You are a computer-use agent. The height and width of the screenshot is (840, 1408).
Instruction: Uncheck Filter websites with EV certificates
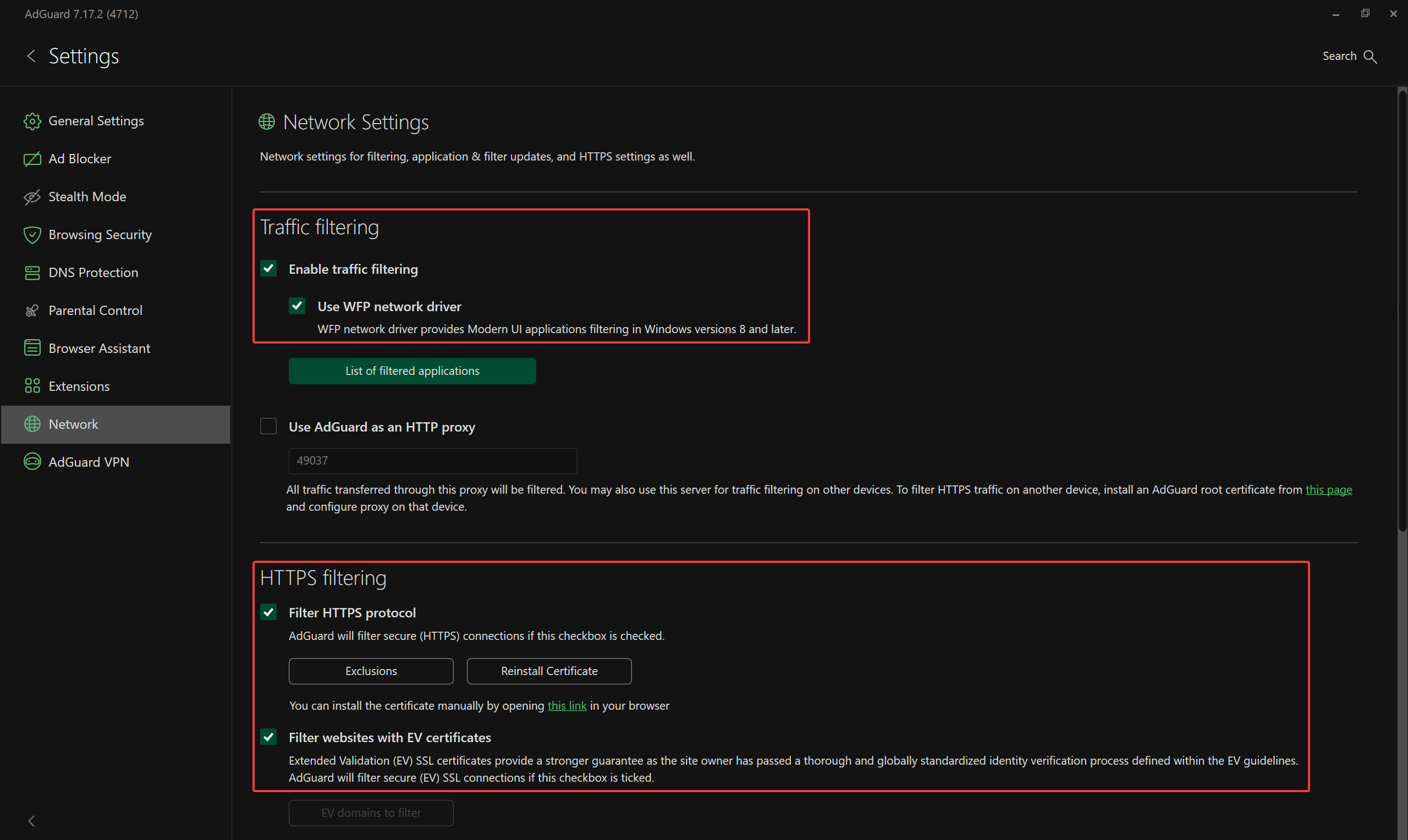click(269, 737)
